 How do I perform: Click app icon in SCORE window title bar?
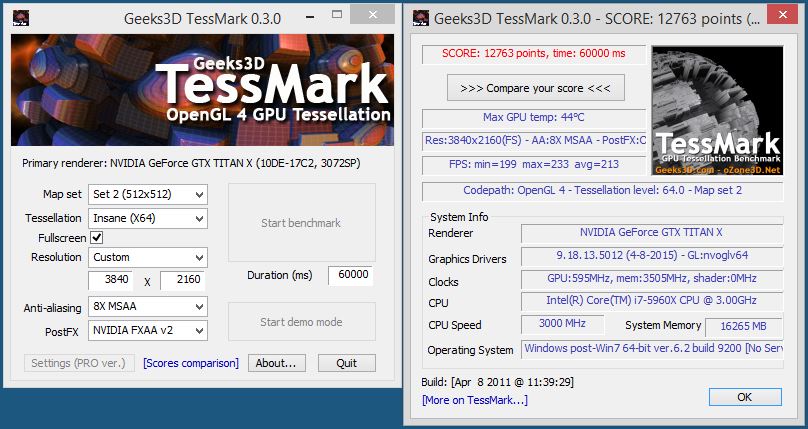(421, 18)
